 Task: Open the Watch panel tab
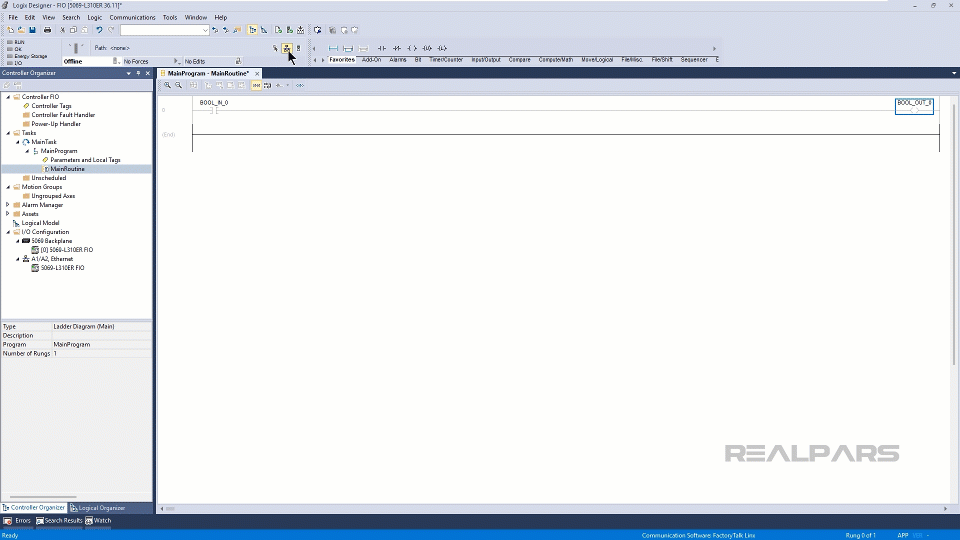click(x=99, y=521)
